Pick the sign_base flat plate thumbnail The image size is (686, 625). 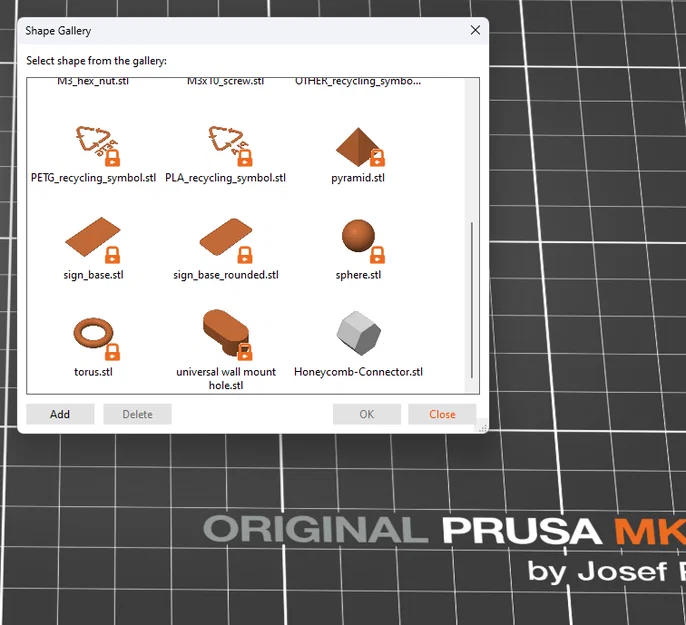click(93, 240)
